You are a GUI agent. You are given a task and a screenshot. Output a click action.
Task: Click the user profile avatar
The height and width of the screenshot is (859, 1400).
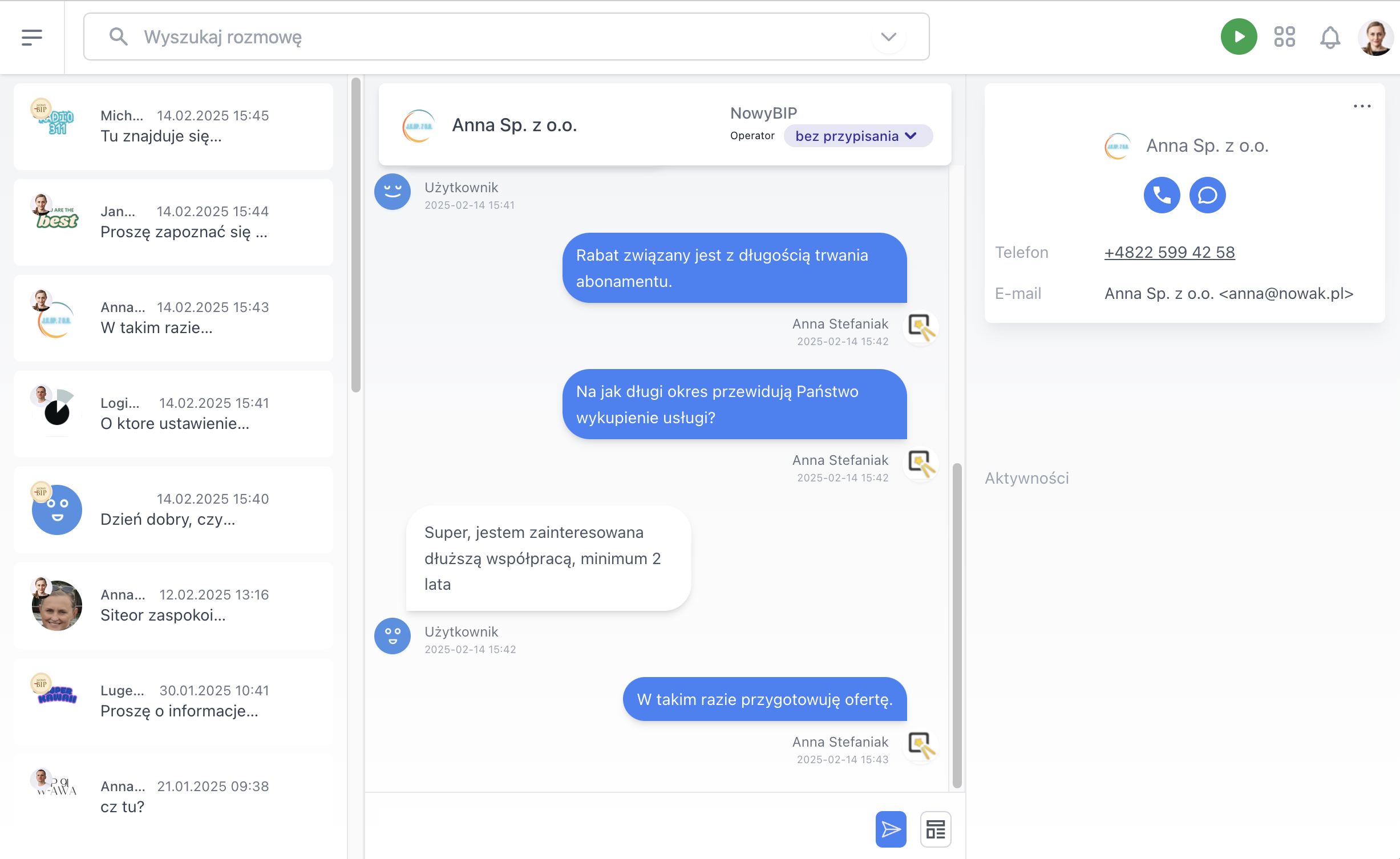(1375, 38)
